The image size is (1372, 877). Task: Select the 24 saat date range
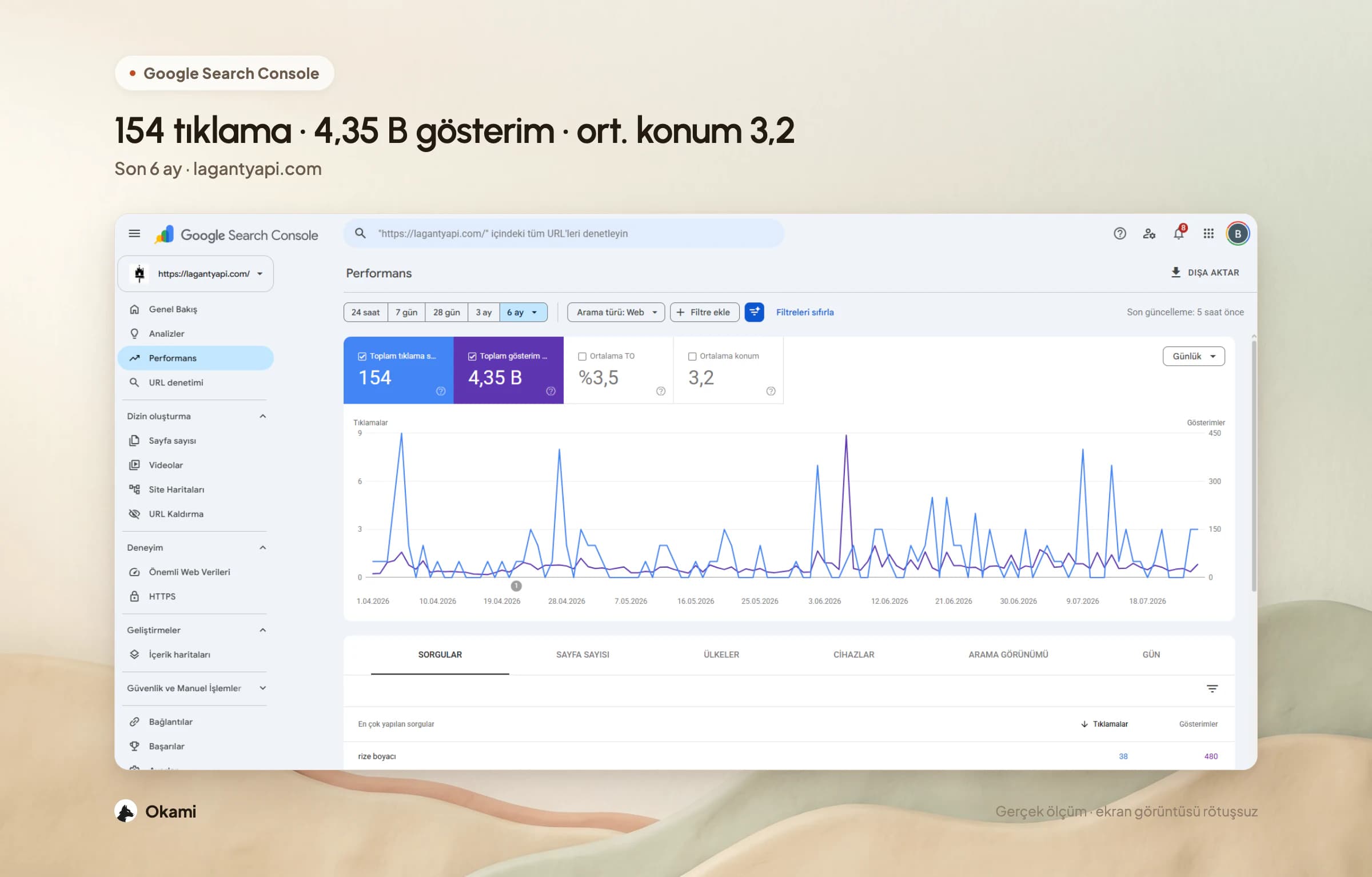pos(365,312)
